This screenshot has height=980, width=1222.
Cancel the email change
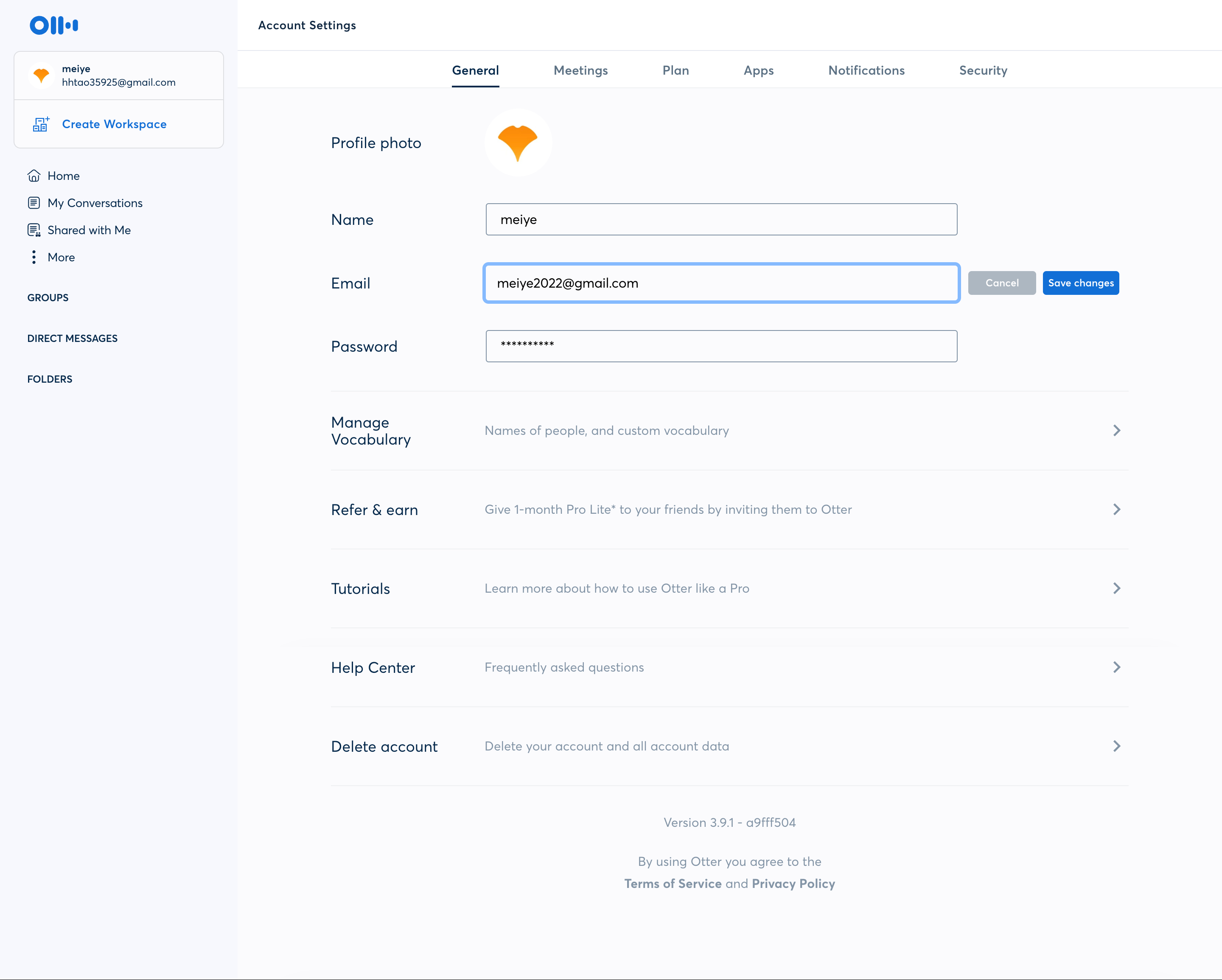1001,283
